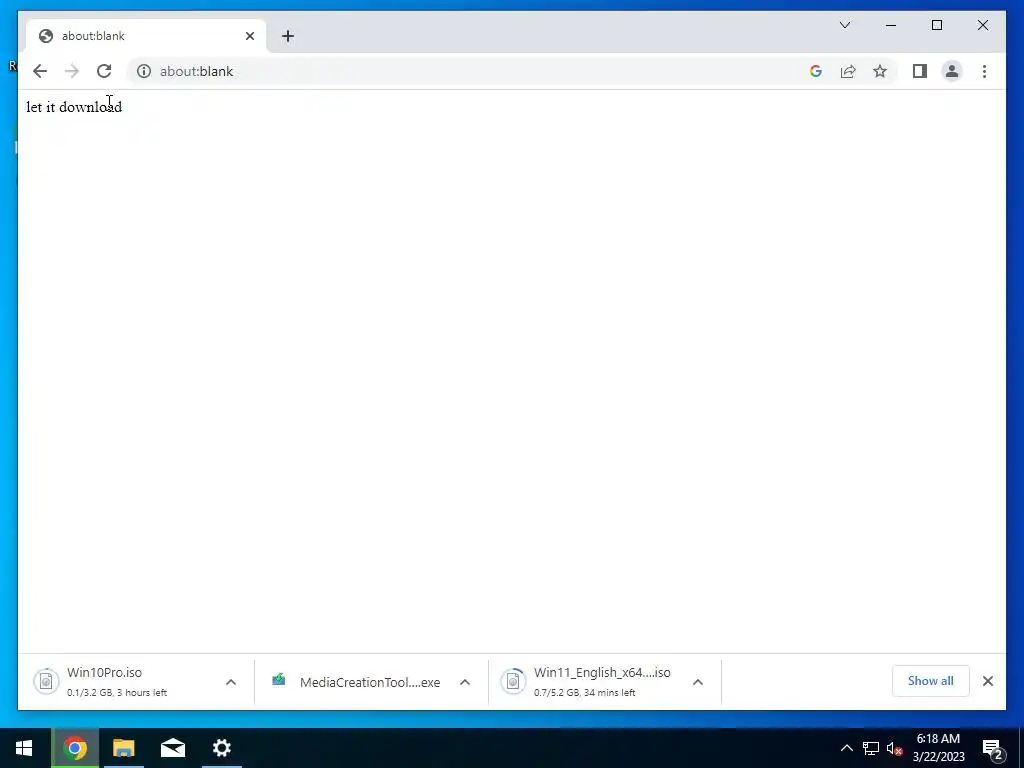
Task: Open the notification center icon
Action: click(x=992, y=748)
